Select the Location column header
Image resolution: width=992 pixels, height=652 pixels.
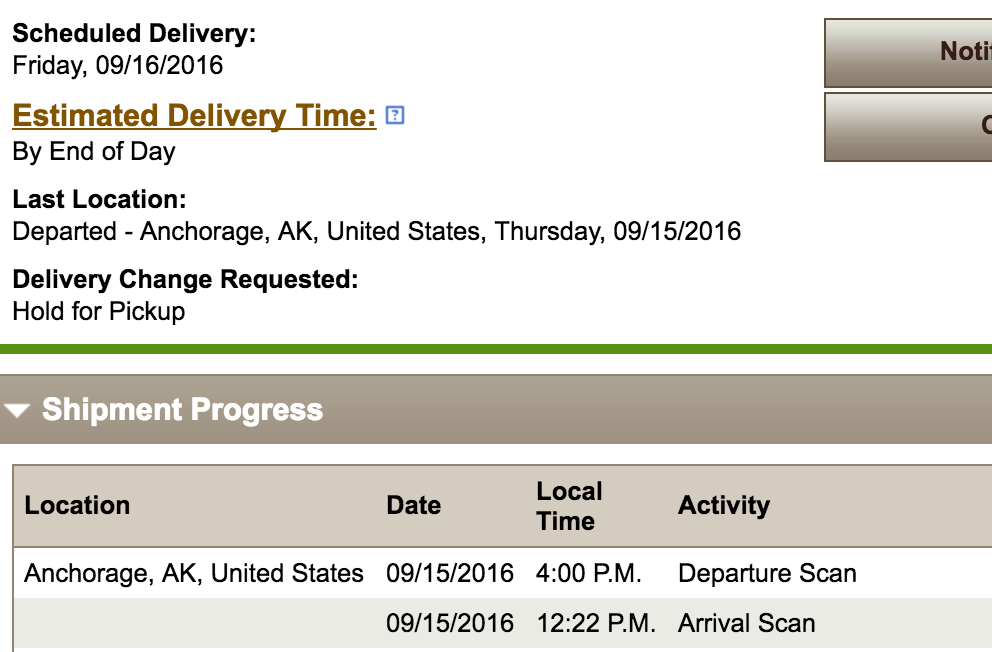click(x=77, y=505)
